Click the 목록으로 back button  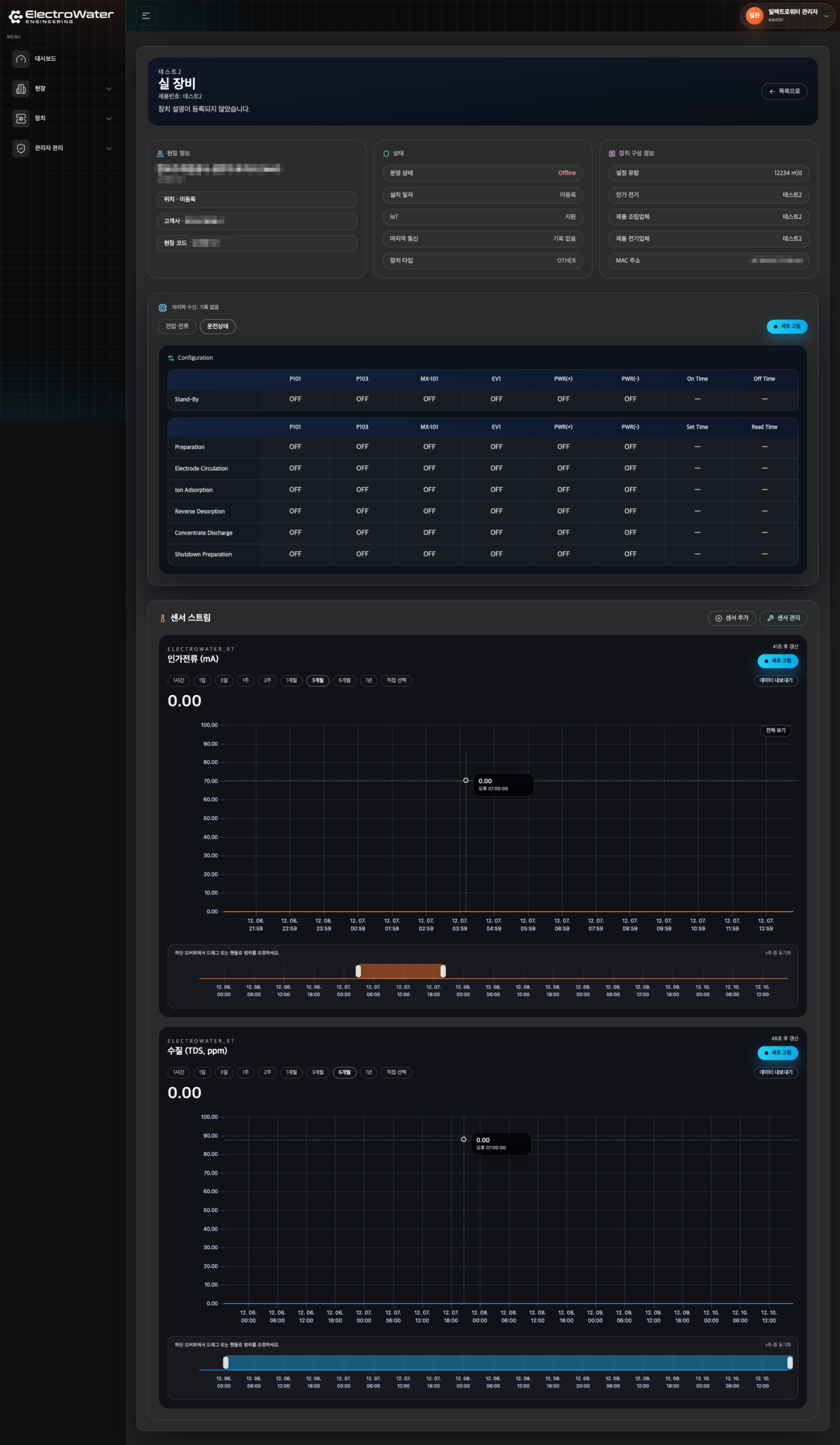(784, 91)
